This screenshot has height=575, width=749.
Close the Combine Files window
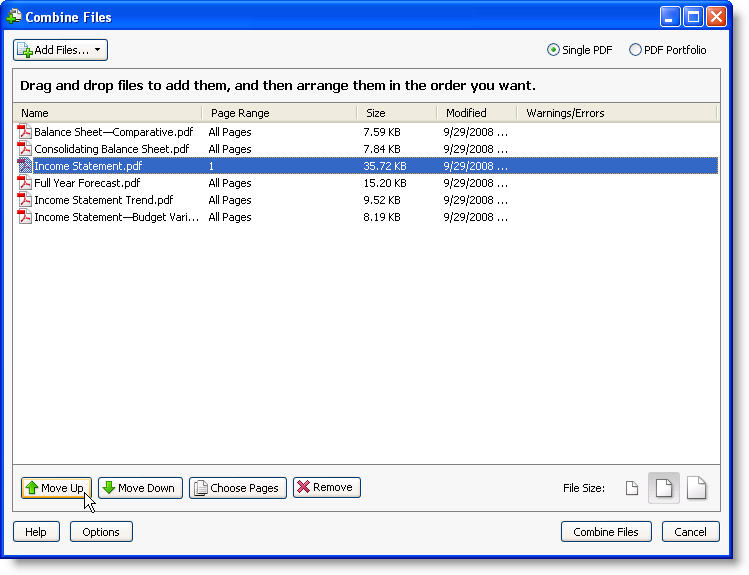tap(716, 17)
